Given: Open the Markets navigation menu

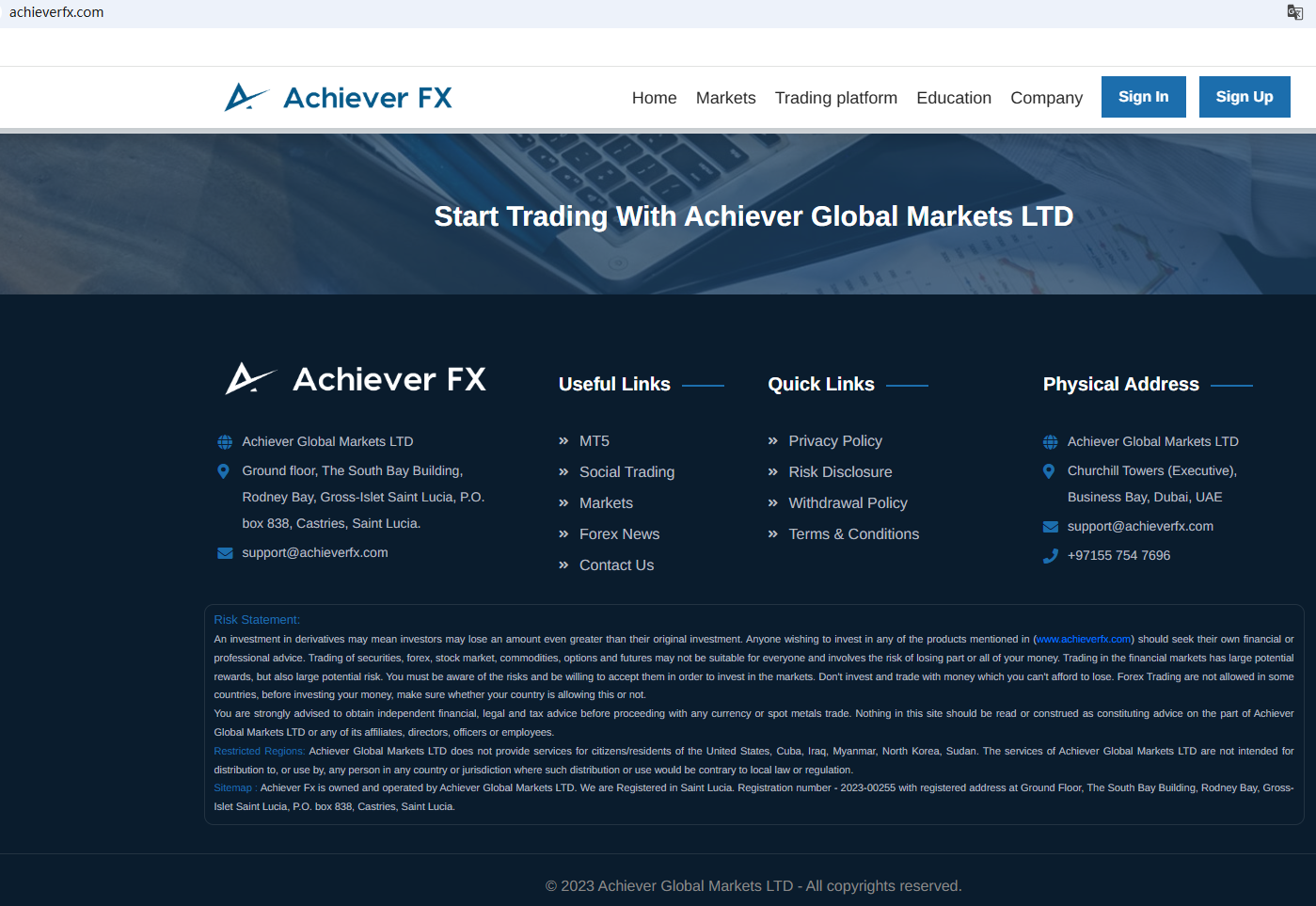Looking at the screenshot, I should [726, 98].
